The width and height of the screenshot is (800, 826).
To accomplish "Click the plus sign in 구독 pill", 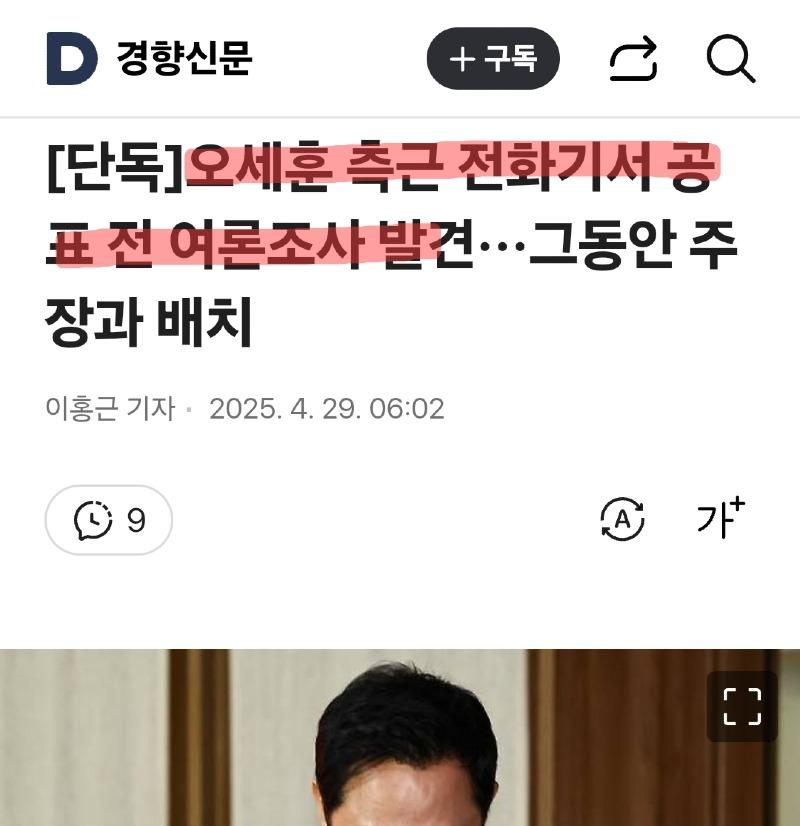I will pyautogui.click(x=462, y=58).
